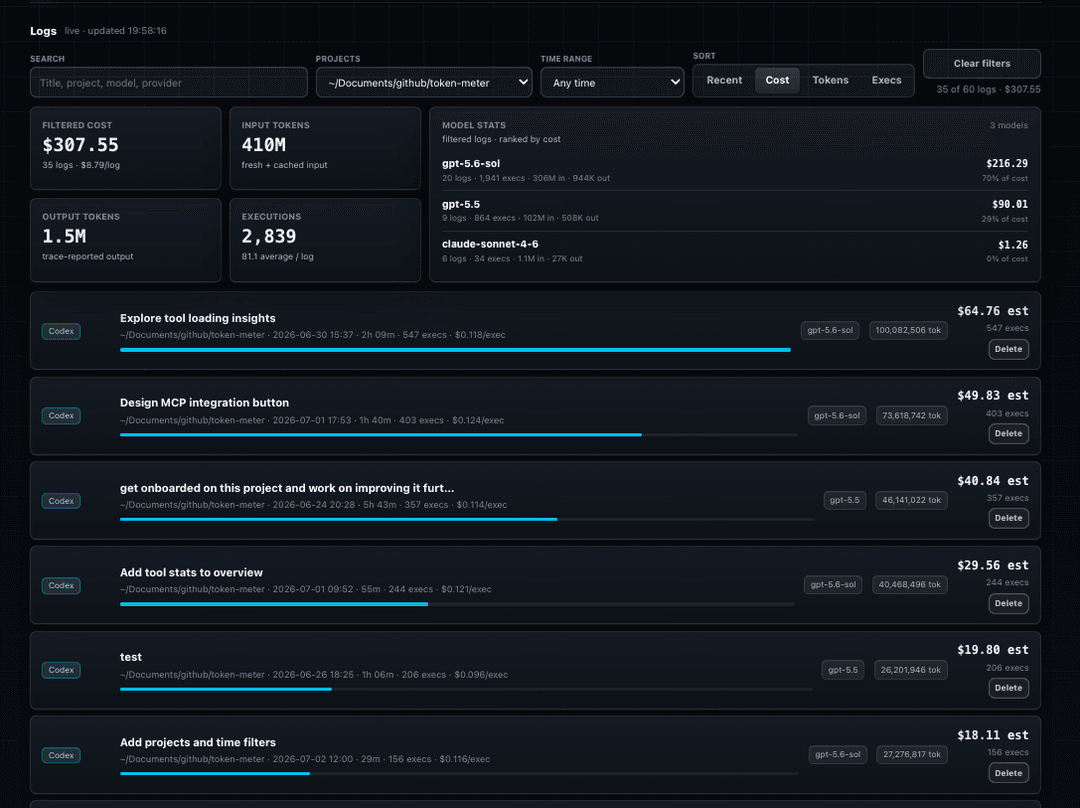Click the cost bar of Explore tool loading insights

[455, 350]
